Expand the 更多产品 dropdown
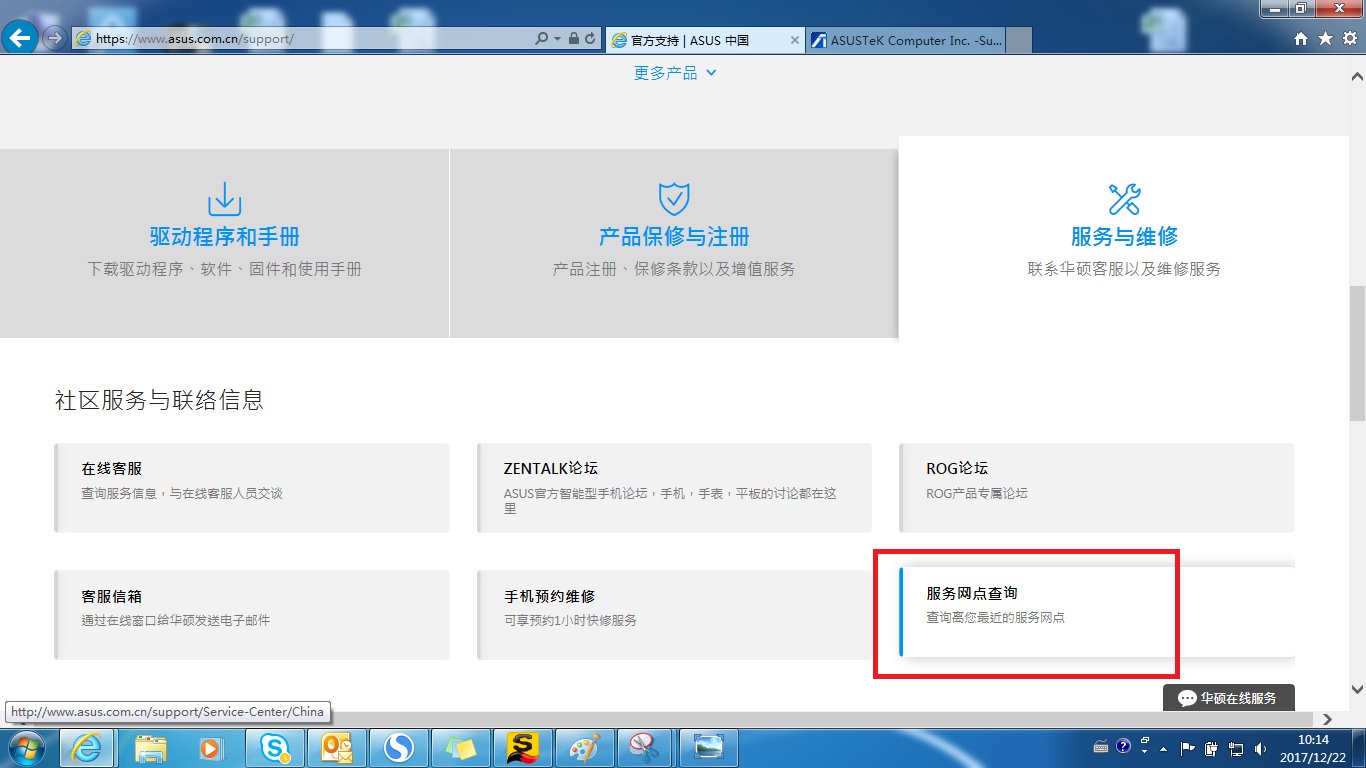1366x768 pixels. (x=674, y=71)
